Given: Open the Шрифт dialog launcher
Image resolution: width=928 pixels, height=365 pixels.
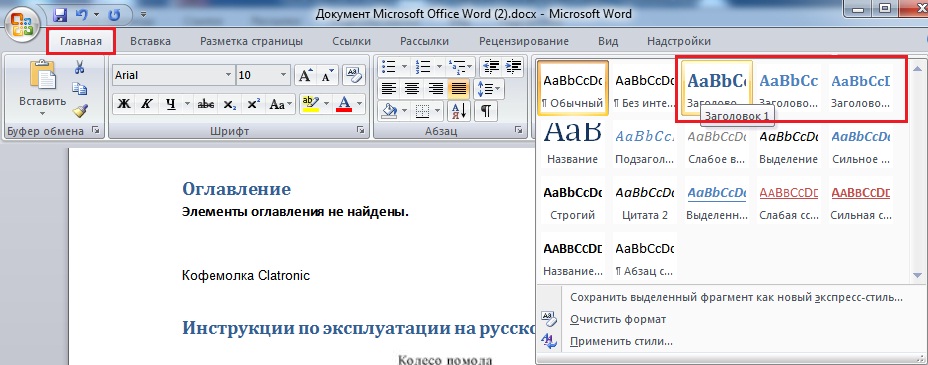Looking at the screenshot, I should coord(360,131).
